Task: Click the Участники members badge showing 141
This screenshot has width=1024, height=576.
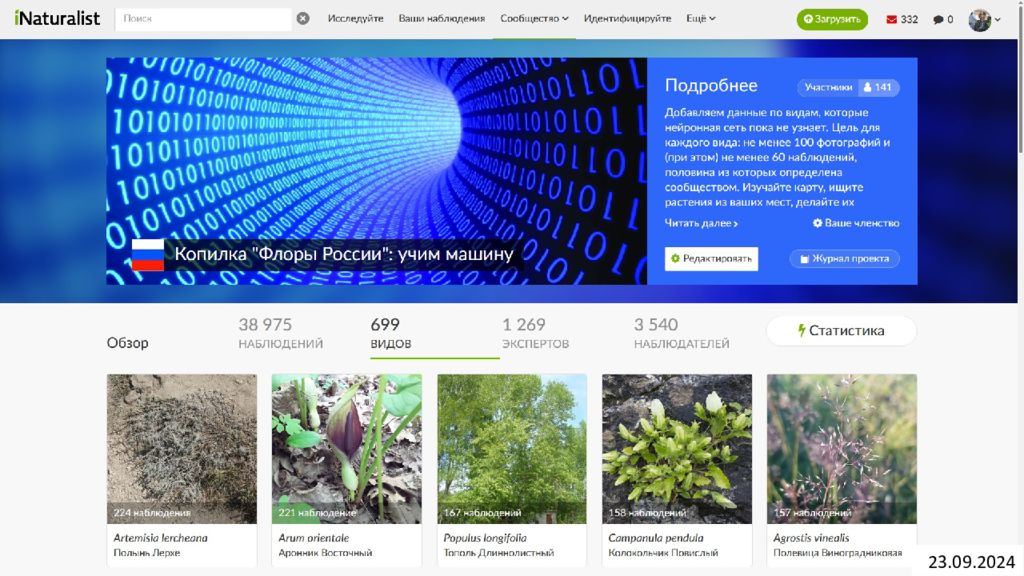Action: point(848,87)
